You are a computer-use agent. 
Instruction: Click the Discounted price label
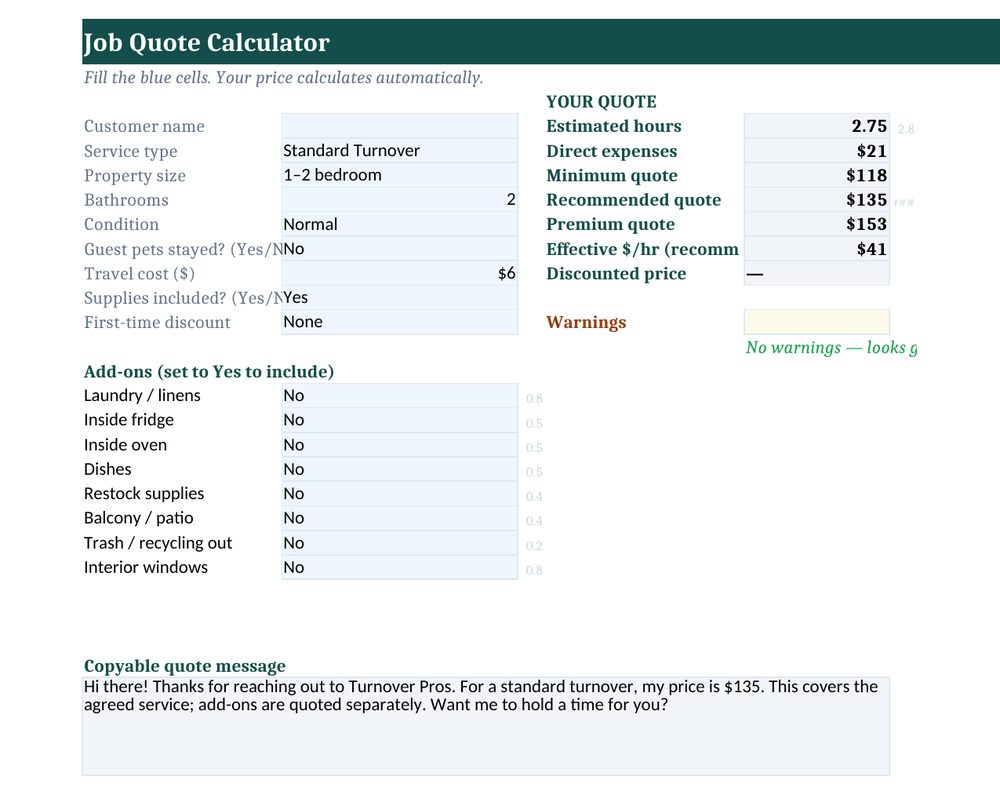616,274
